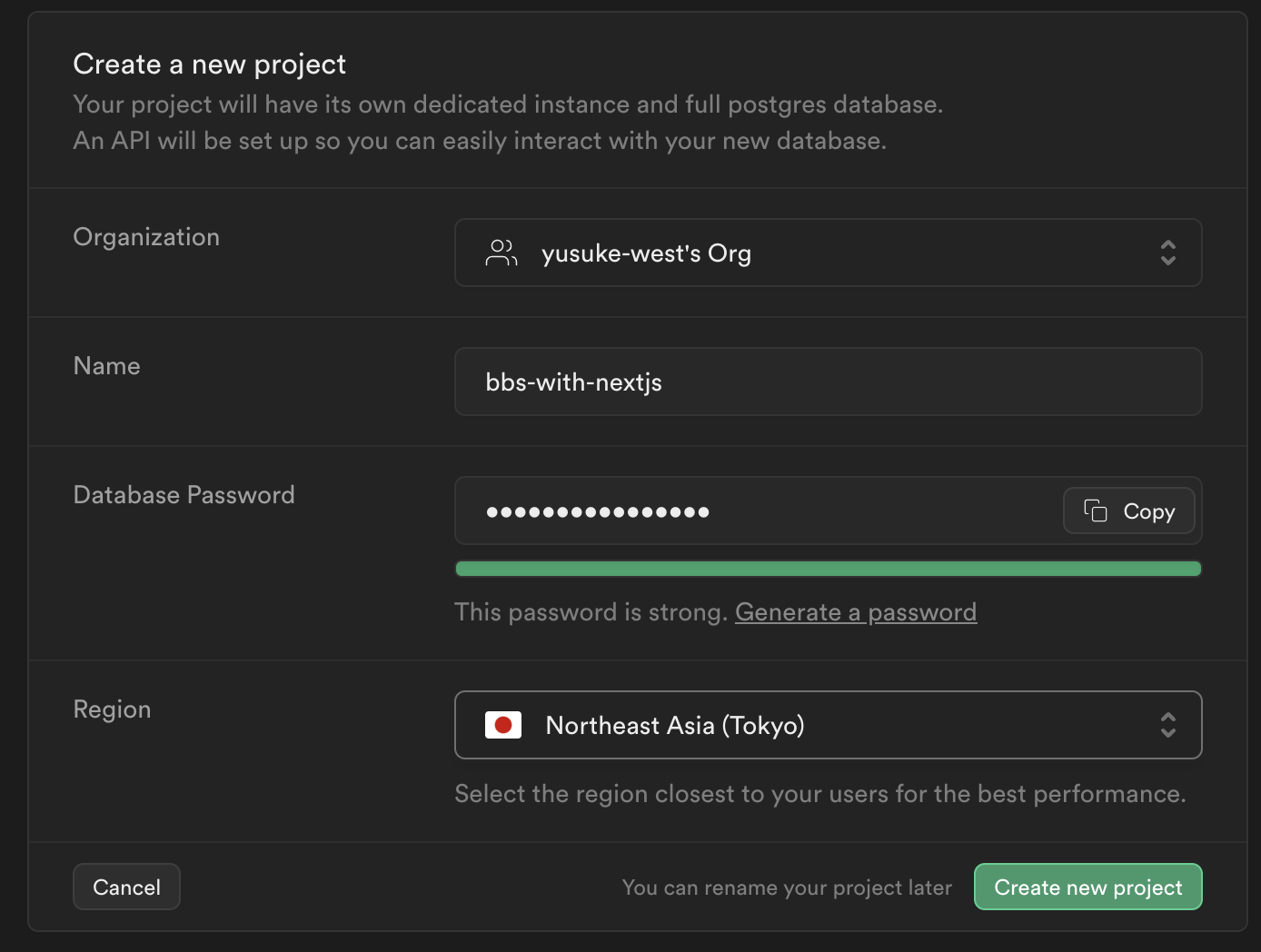
Task: Open the Organization dropdown
Action: point(828,253)
